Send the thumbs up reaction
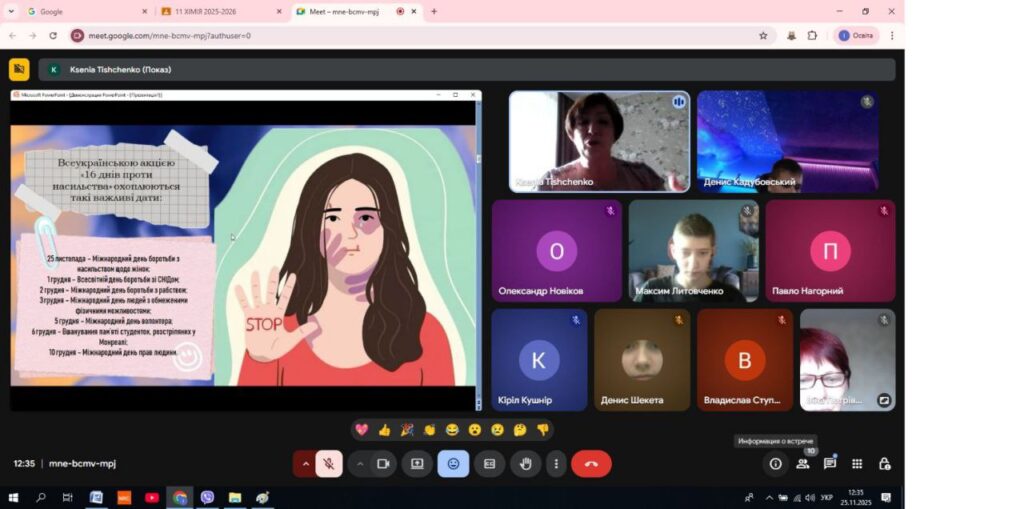Viewport: 1024px width, 509px height. 384,430
